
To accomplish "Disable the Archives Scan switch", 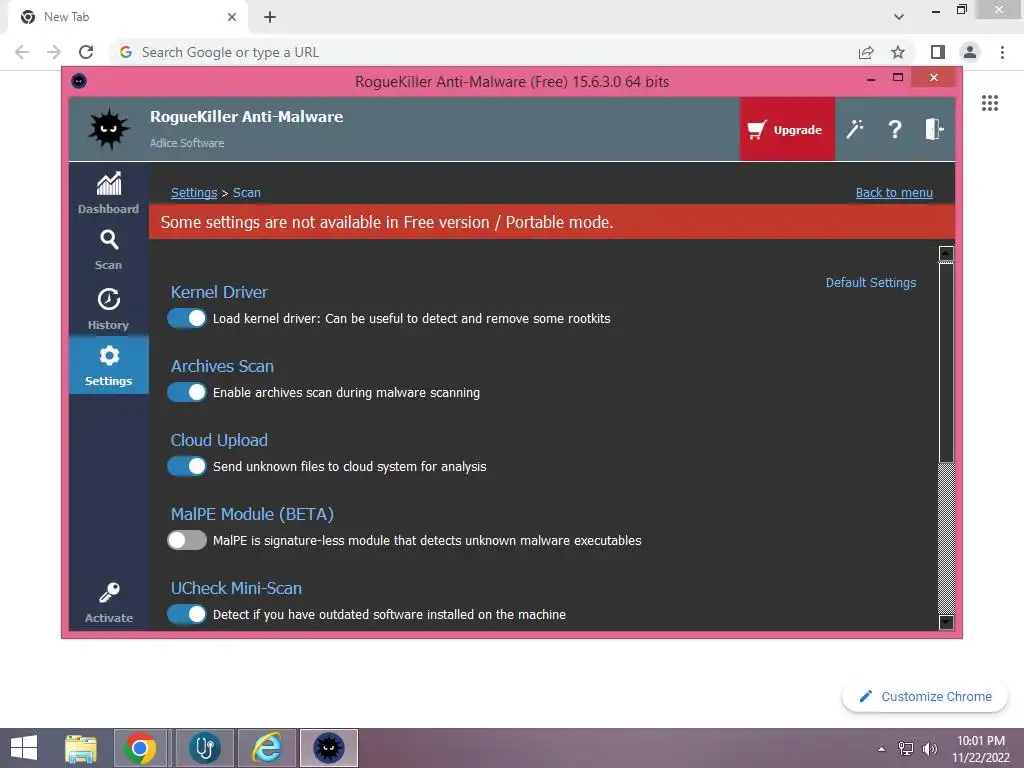I will click(187, 392).
